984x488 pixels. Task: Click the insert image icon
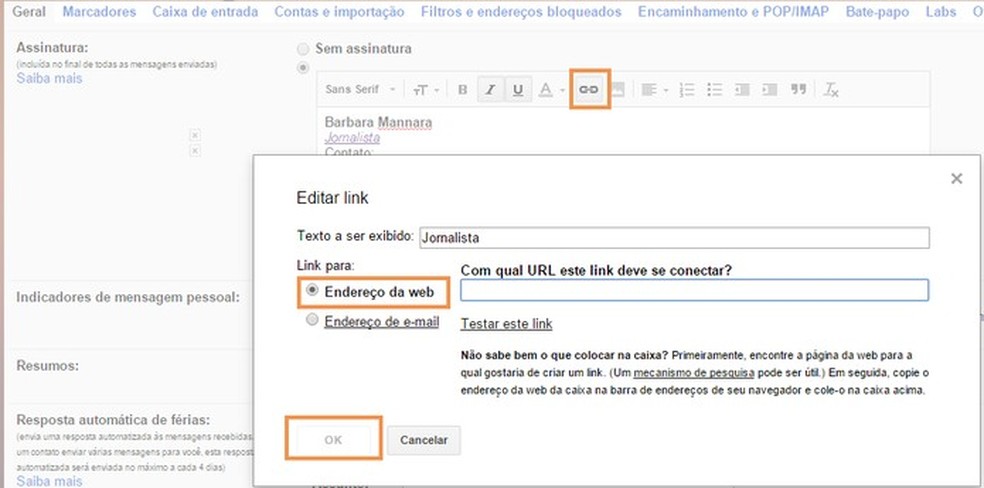click(618, 90)
